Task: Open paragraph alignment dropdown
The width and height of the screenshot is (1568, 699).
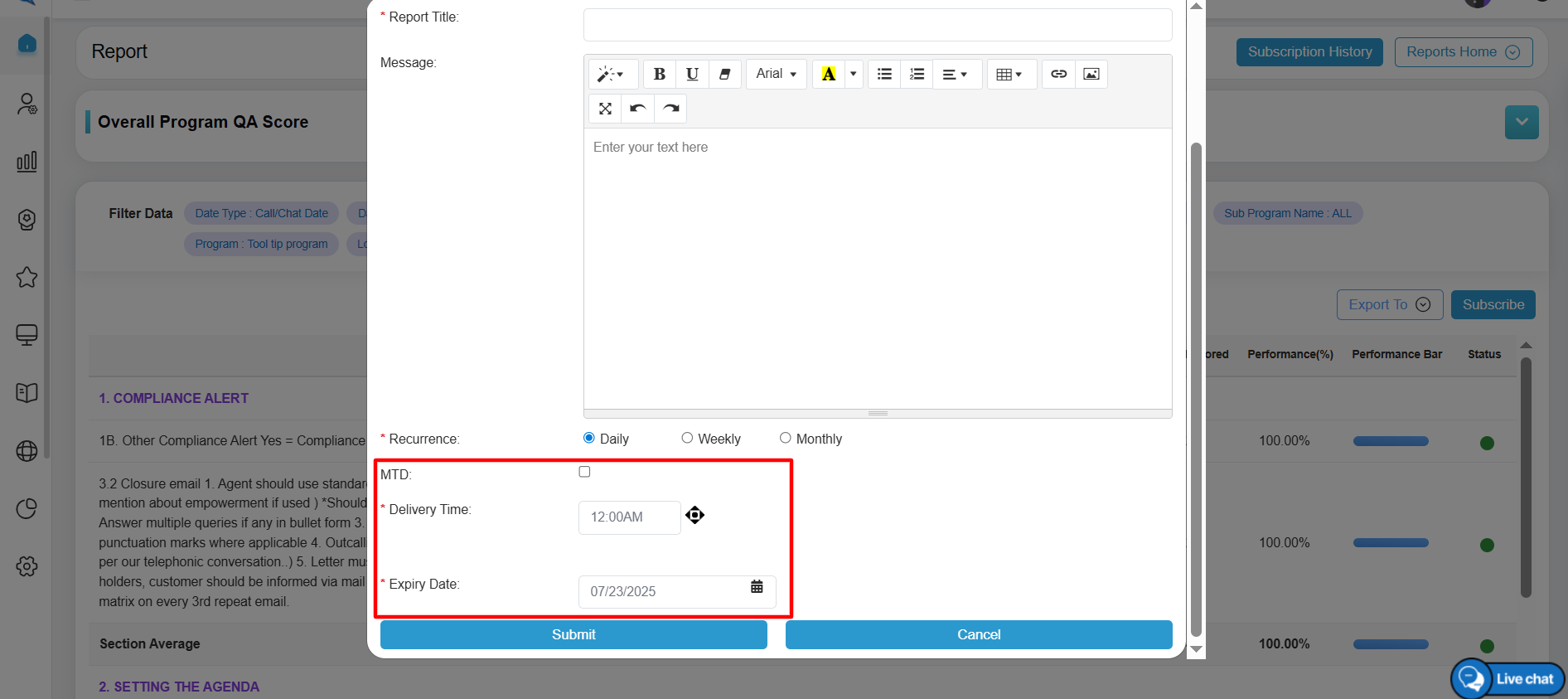Action: [956, 74]
